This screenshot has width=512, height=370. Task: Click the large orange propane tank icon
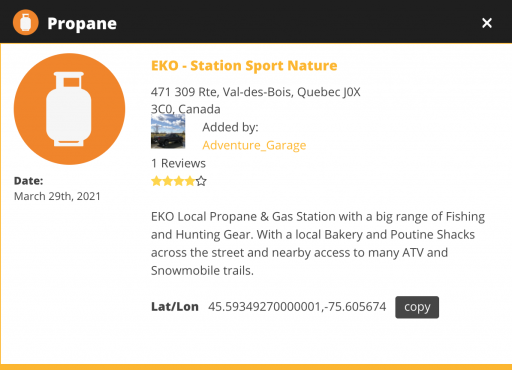(69, 109)
